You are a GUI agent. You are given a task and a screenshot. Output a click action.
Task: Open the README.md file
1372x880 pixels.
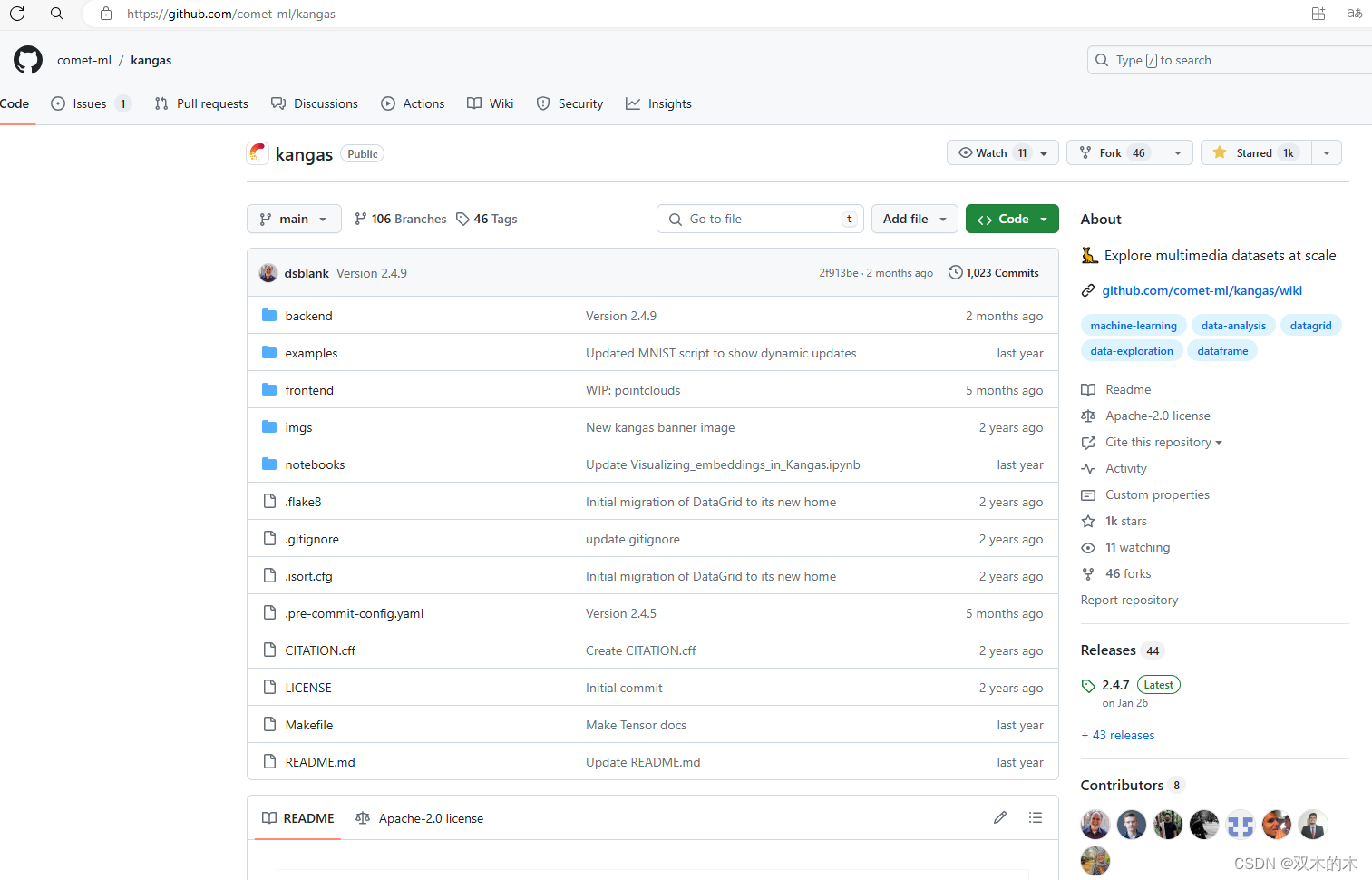320,762
